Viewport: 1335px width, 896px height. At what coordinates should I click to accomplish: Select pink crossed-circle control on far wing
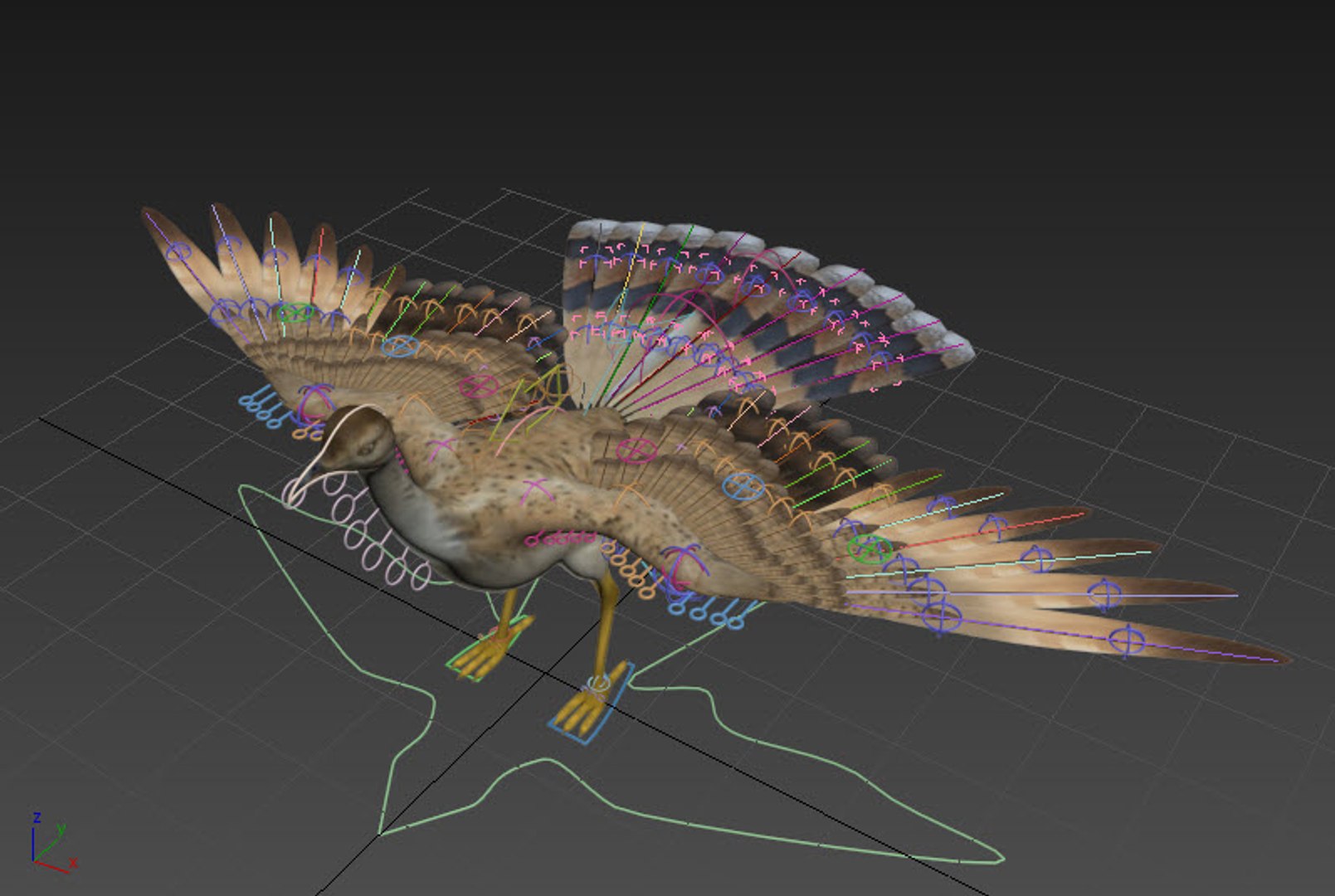[x=478, y=385]
